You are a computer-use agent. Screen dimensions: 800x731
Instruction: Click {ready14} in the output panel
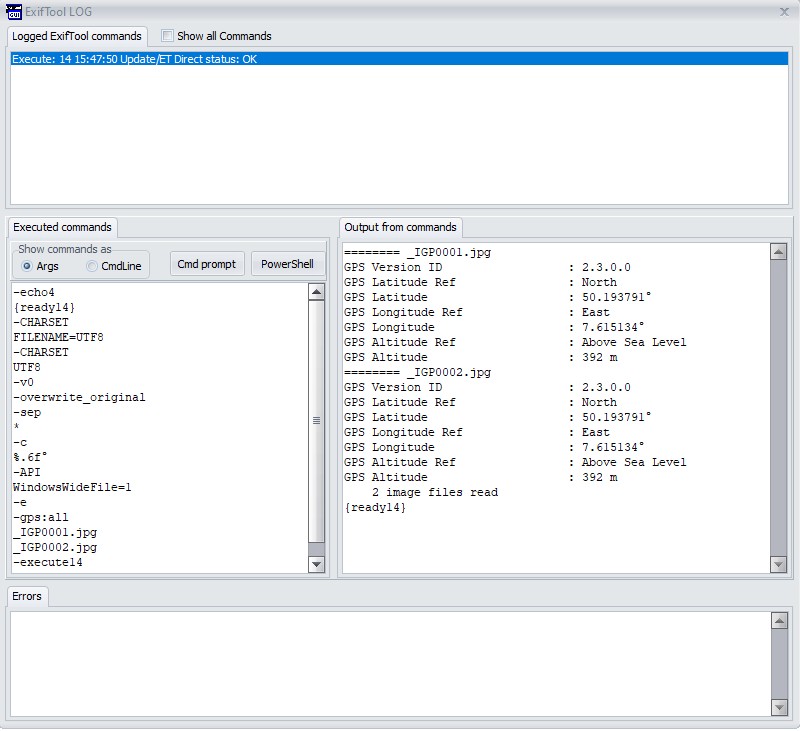pos(375,508)
